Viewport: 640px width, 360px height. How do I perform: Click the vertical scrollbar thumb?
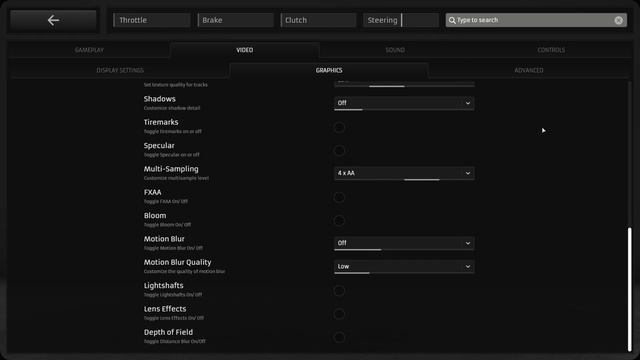coord(629,289)
